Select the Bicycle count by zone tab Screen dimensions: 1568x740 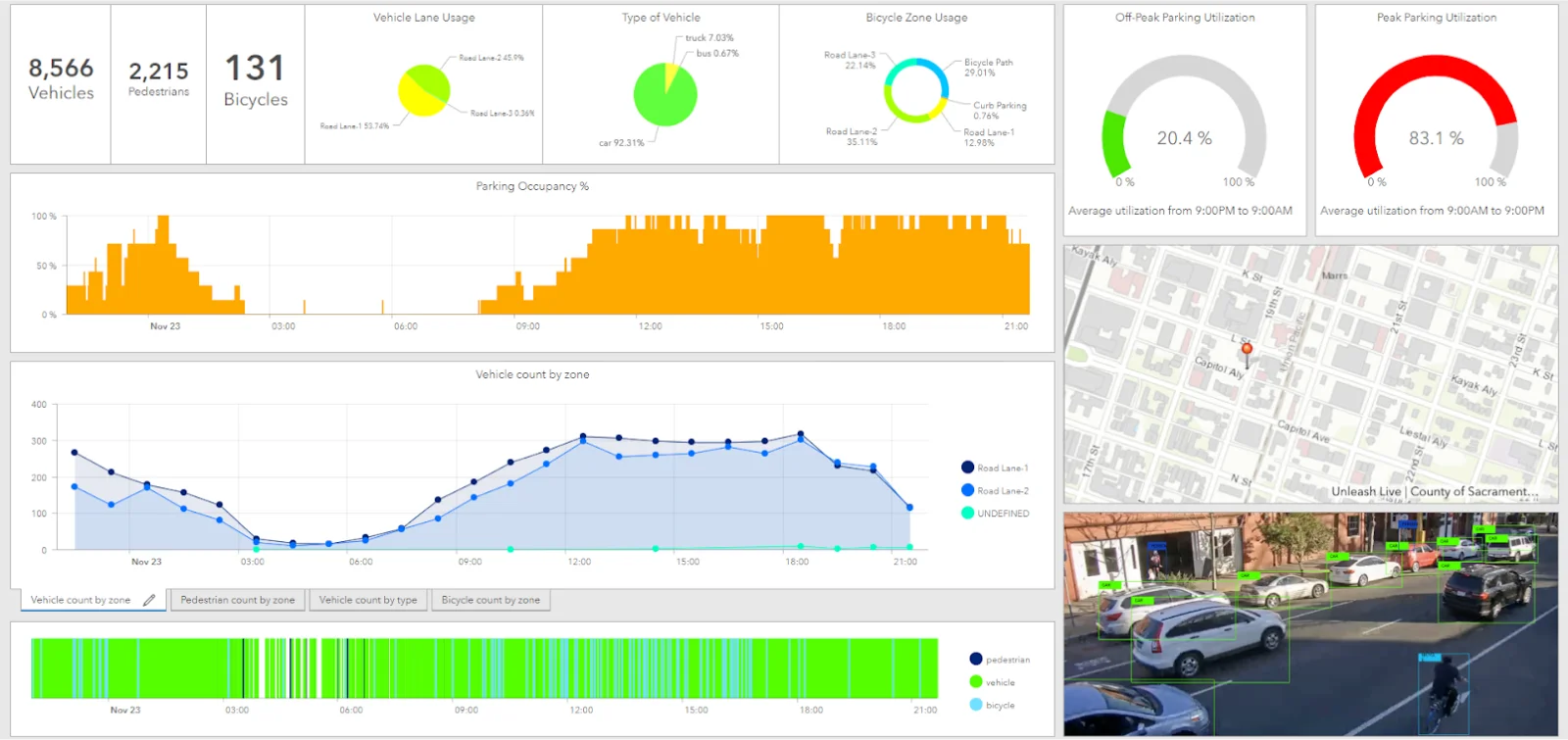tap(490, 600)
